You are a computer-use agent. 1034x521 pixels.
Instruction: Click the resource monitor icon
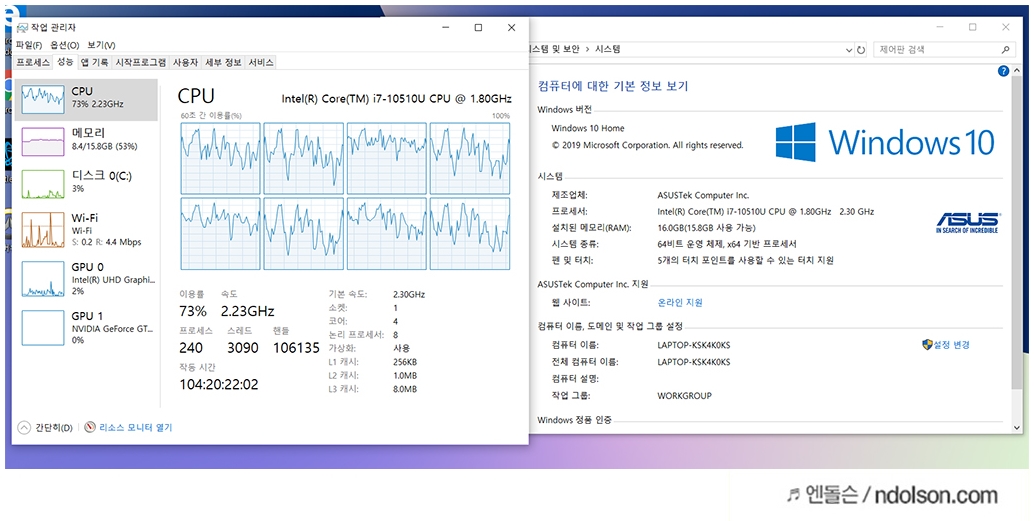tap(90, 427)
